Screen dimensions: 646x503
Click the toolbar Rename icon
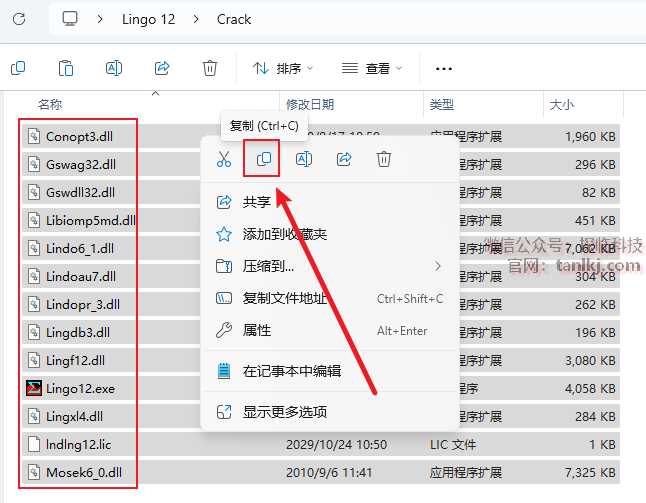[x=114, y=68]
